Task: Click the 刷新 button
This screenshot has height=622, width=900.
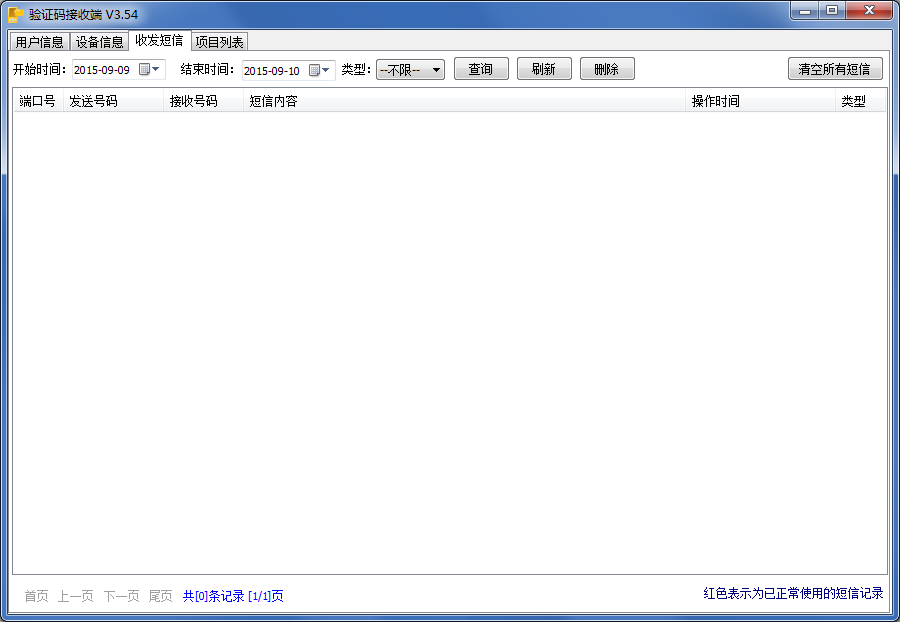Action: tap(544, 69)
